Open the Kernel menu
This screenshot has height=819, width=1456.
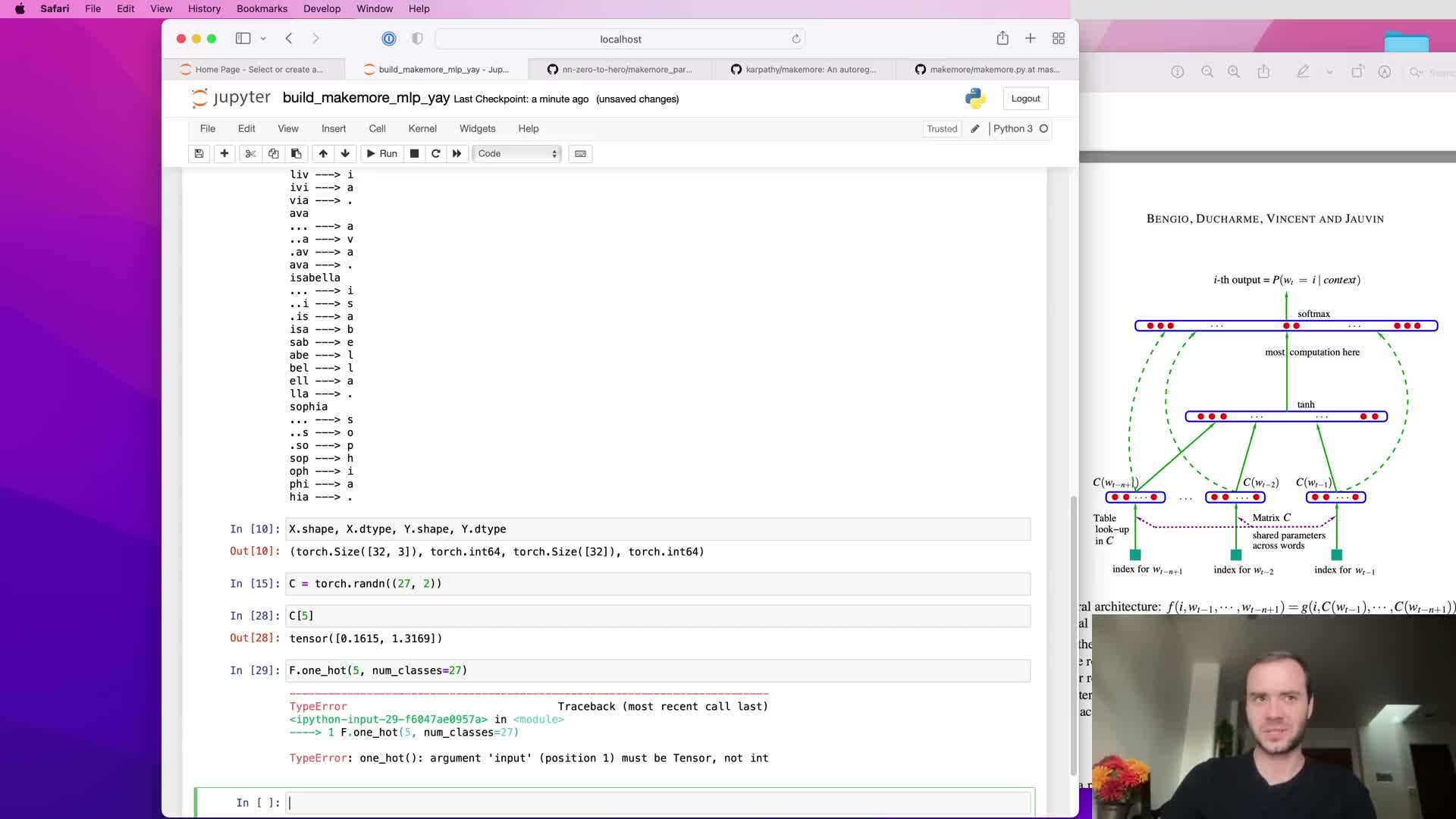pyautogui.click(x=422, y=129)
